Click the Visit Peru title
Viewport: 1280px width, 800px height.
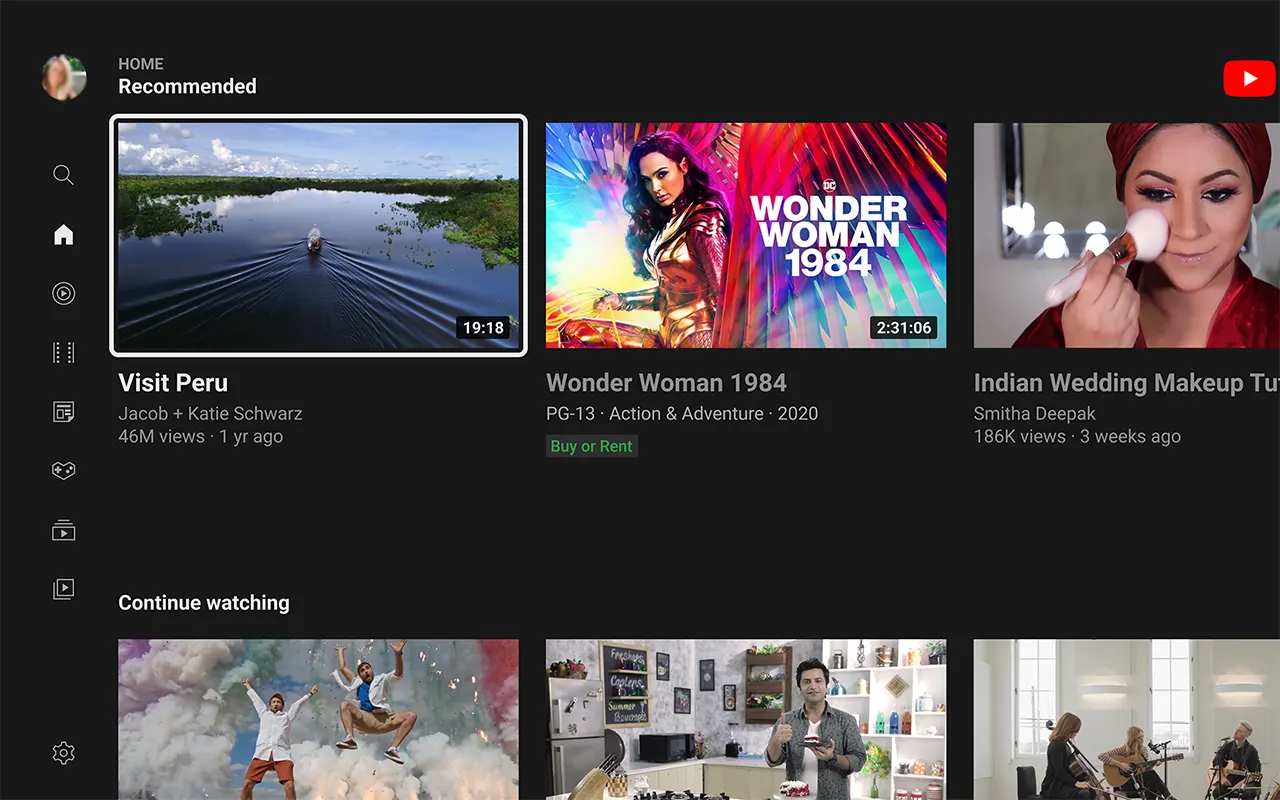coord(173,383)
